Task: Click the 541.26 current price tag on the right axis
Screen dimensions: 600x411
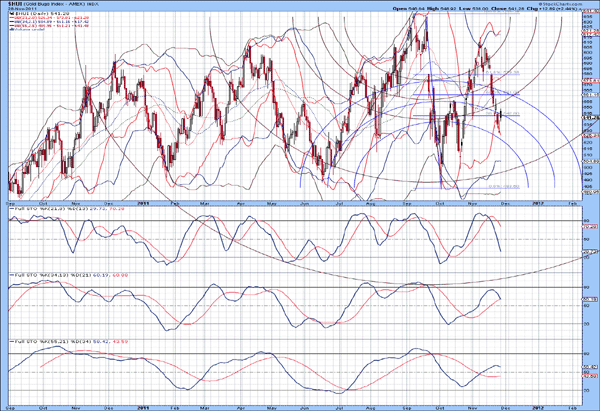Action: (591, 118)
